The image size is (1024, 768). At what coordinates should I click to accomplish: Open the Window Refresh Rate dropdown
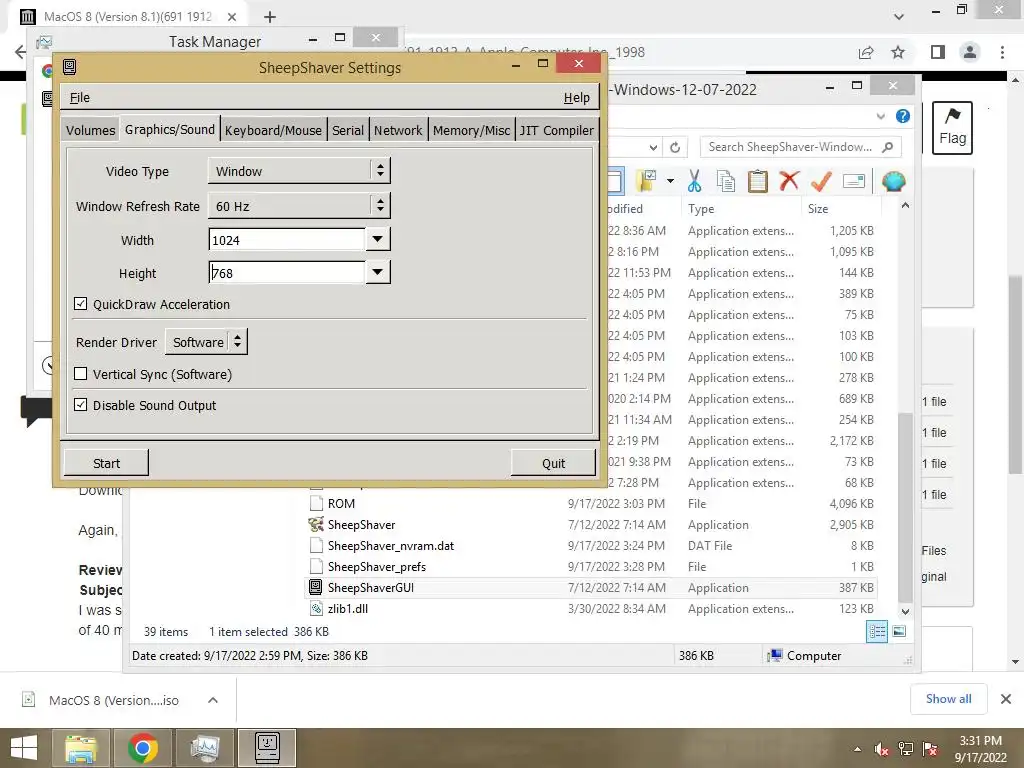(299, 206)
